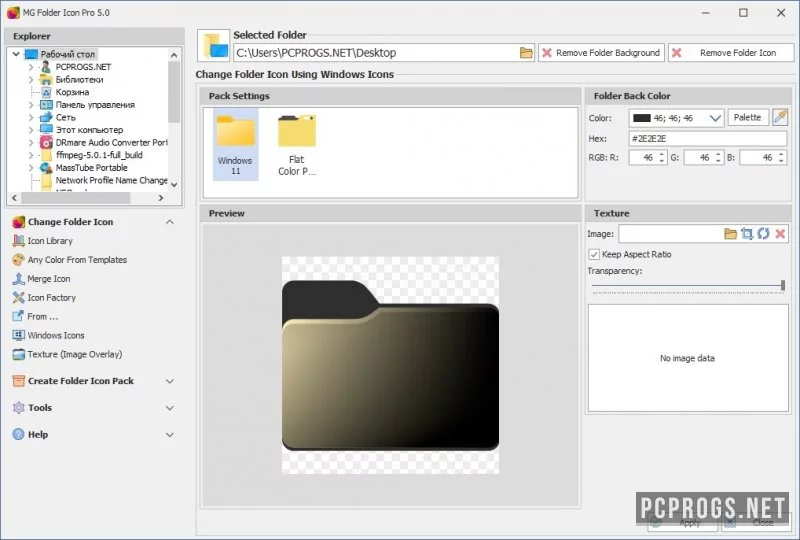Collapse the Change Folder Icon section
Viewport: 800px width, 540px height.
[x=170, y=222]
